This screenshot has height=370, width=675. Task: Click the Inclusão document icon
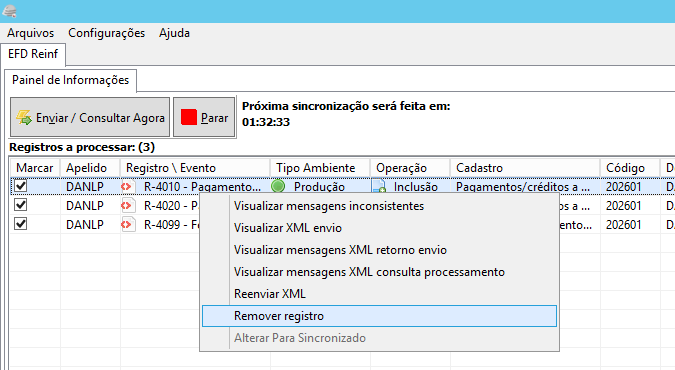point(379,187)
